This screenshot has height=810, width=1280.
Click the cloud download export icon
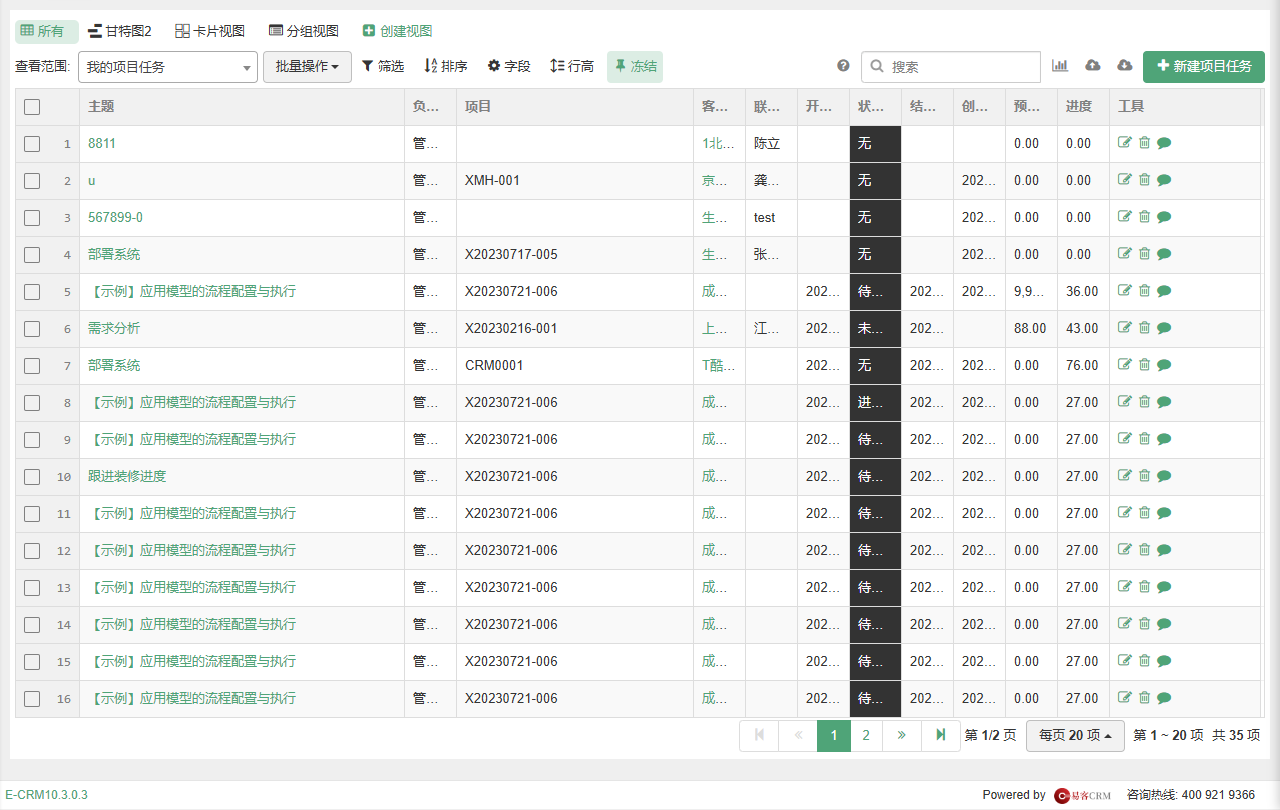[x=1125, y=66]
